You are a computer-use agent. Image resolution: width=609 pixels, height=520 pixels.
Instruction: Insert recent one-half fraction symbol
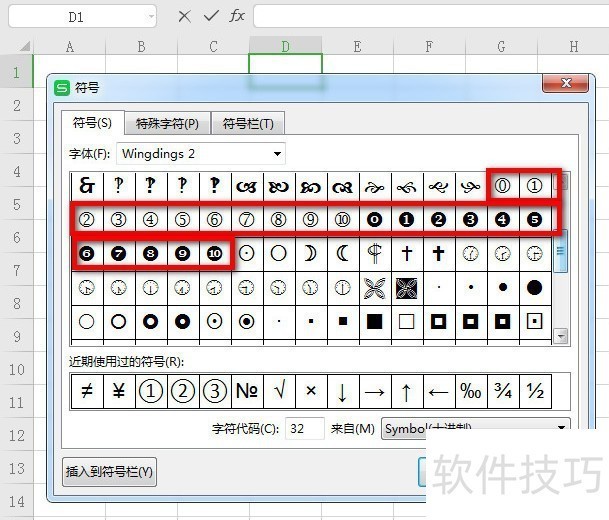coord(534,391)
